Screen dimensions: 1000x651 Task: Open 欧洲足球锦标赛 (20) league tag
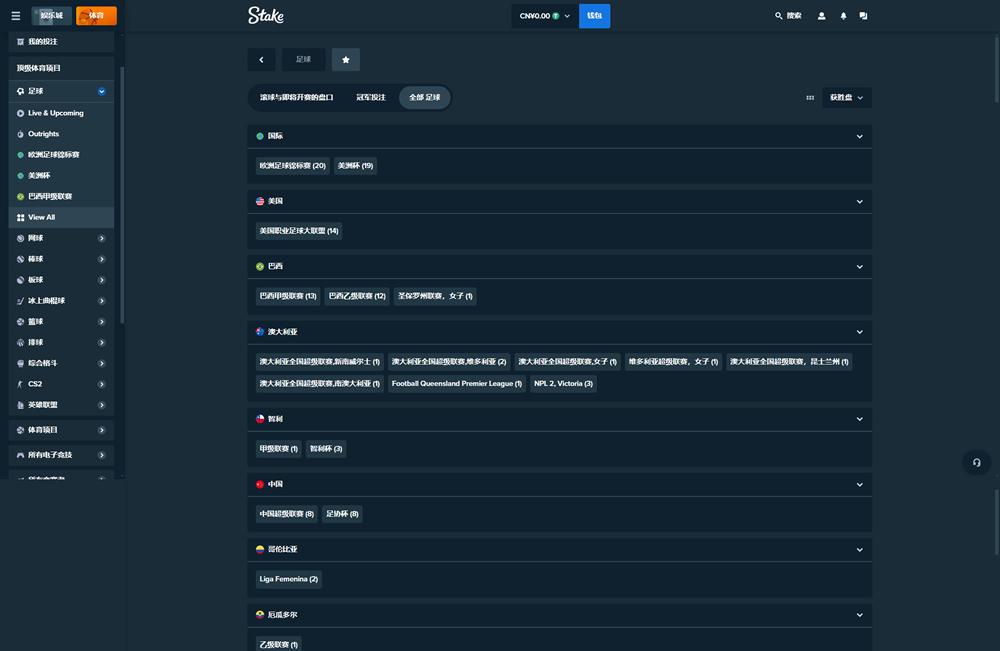[293, 166]
